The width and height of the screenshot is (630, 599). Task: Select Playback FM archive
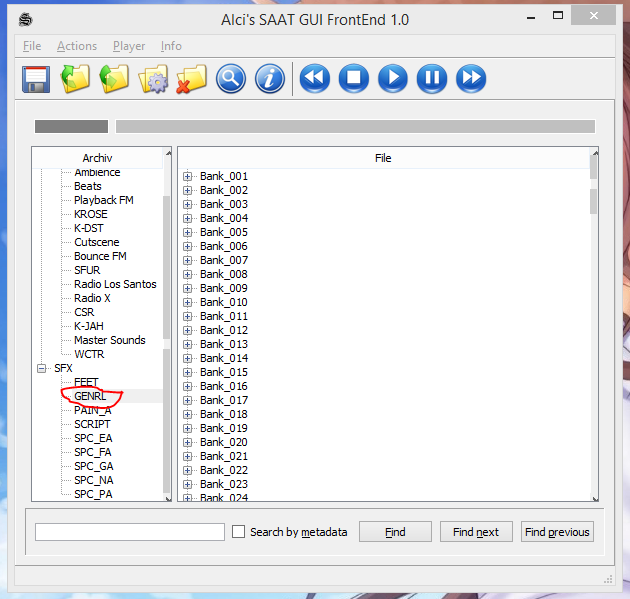click(x=104, y=200)
